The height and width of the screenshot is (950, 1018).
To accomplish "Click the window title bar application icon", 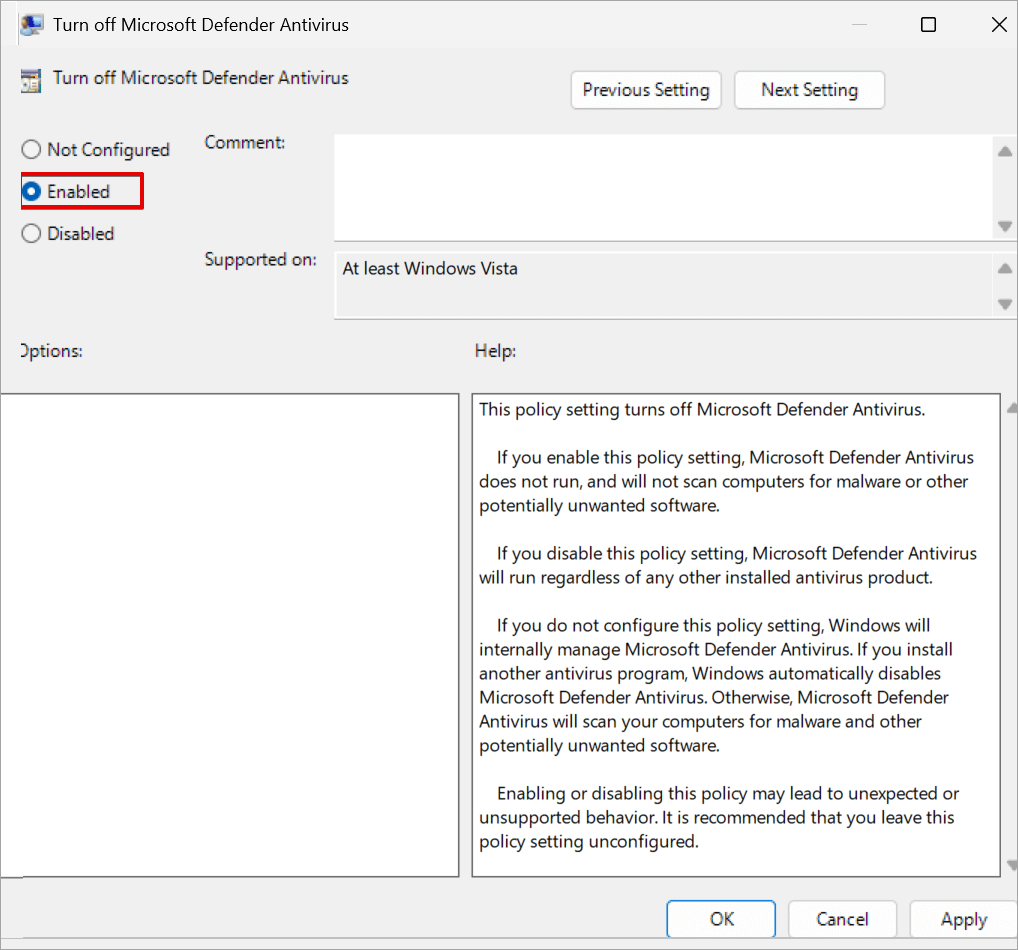I will point(30,23).
